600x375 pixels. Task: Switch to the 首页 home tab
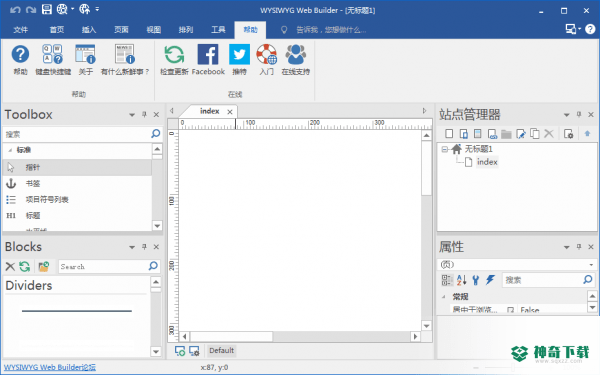tap(57, 30)
